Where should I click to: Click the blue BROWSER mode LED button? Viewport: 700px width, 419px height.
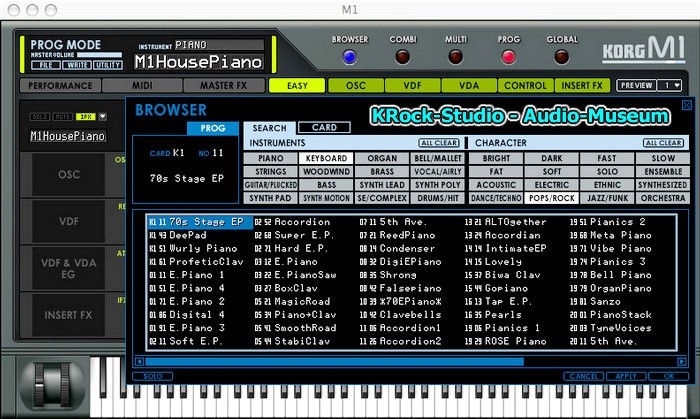pos(349,57)
